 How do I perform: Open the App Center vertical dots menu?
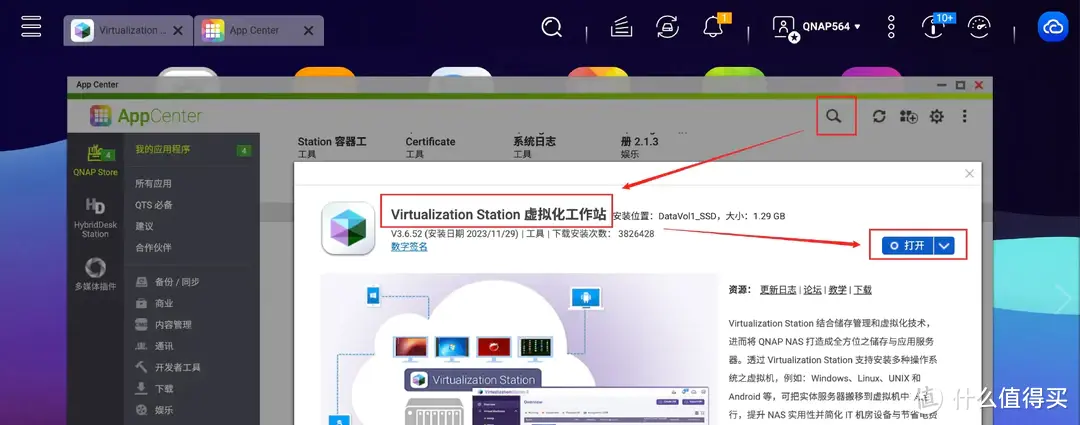pos(964,116)
